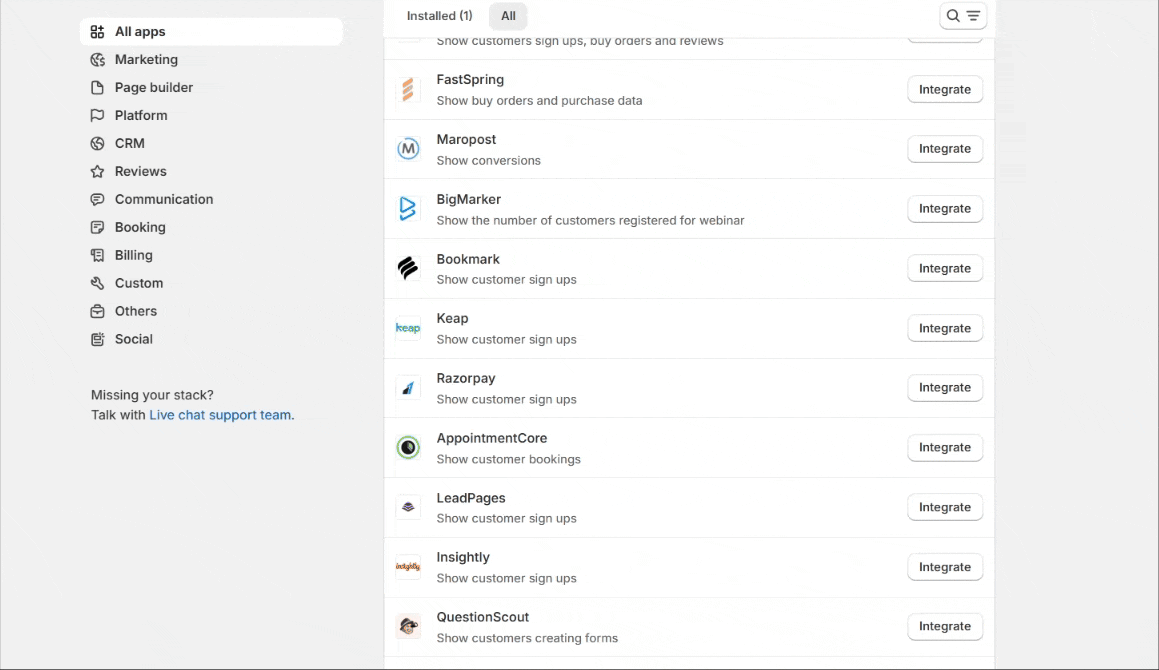Click the BigMarker app name
The height and width of the screenshot is (670, 1159).
point(469,200)
